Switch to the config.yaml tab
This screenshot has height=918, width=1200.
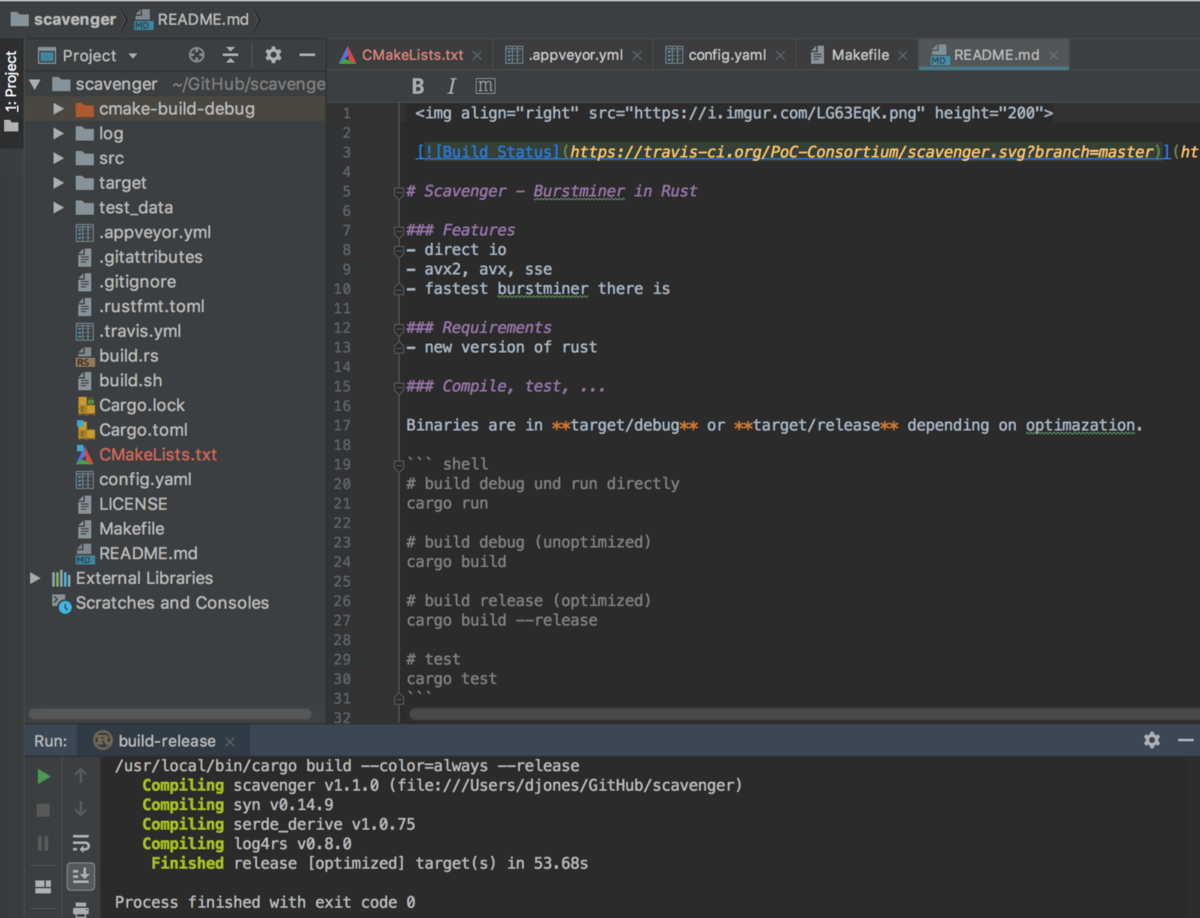click(725, 55)
